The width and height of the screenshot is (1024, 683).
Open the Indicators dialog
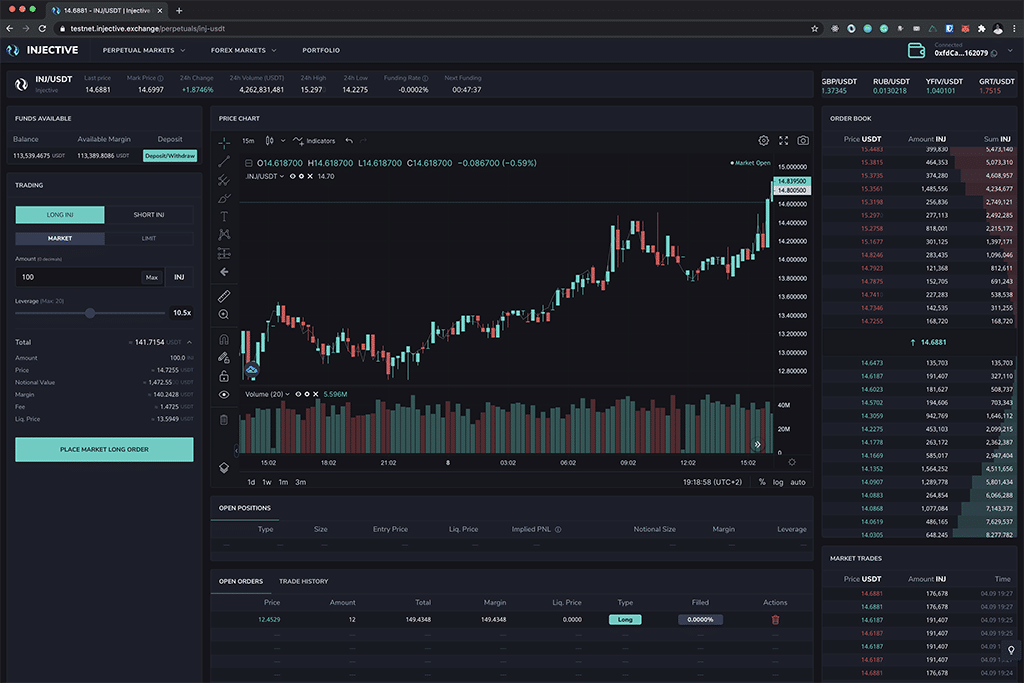(x=314, y=140)
